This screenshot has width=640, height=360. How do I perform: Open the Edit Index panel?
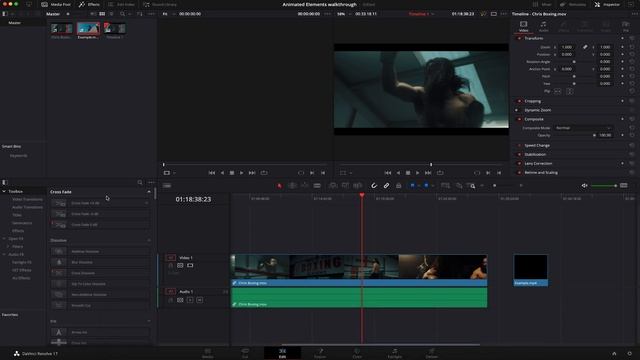122,4
